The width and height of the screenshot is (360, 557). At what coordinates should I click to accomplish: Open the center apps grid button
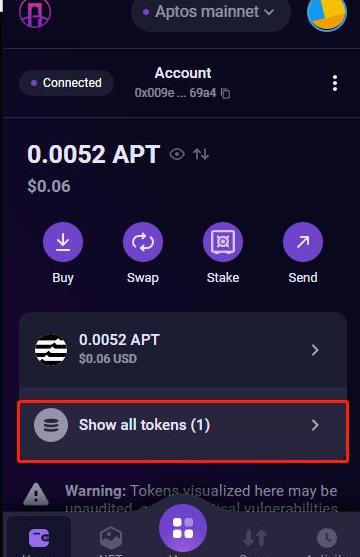[183, 528]
